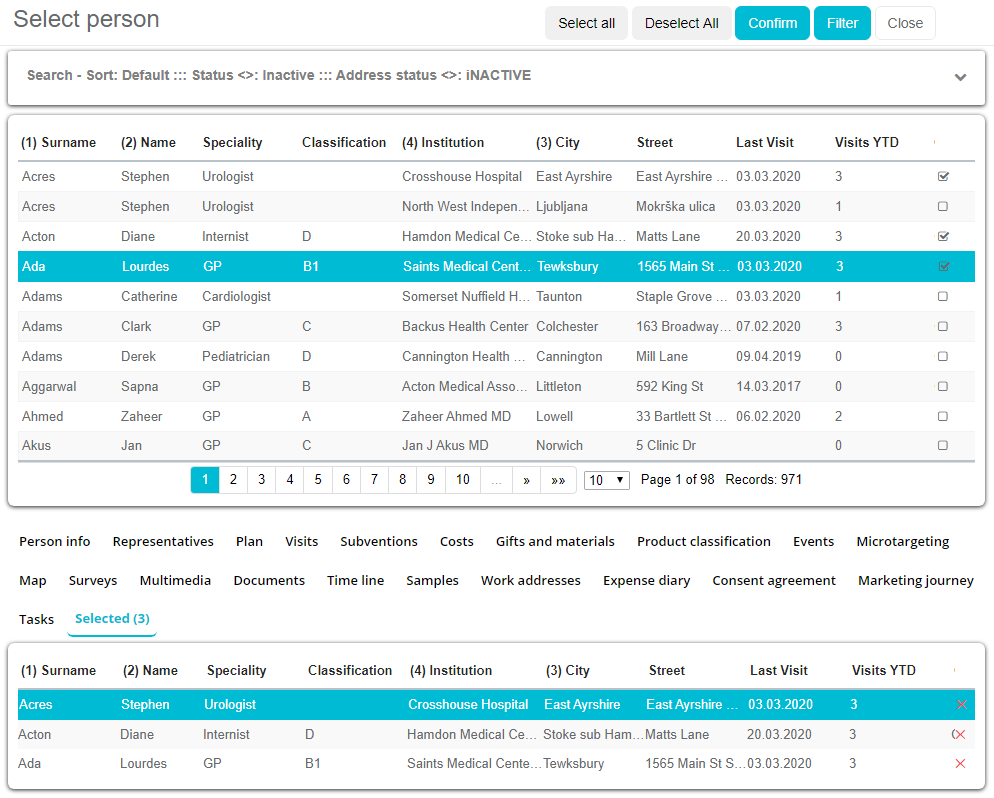The width and height of the screenshot is (994, 798).
Task: Open the page size dropdown
Action: (x=607, y=480)
